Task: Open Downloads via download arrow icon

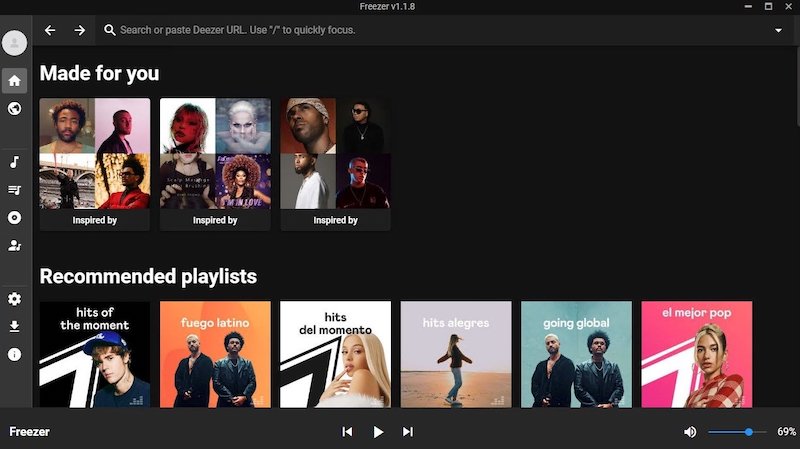Action: click(x=14, y=326)
